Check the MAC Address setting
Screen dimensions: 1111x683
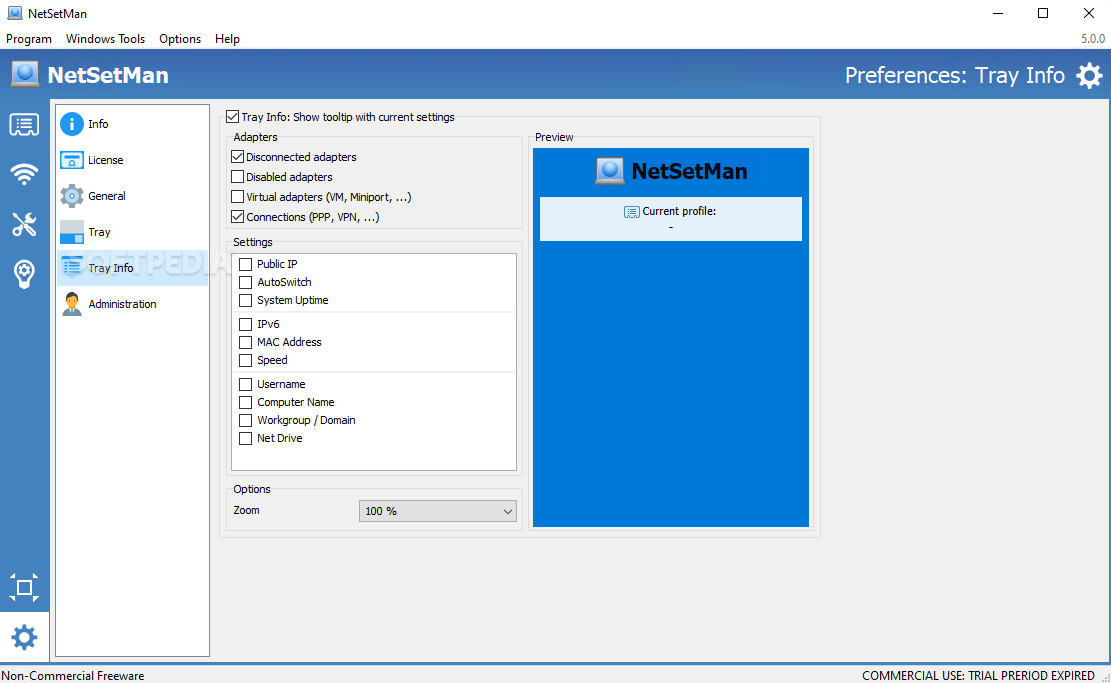pos(246,342)
